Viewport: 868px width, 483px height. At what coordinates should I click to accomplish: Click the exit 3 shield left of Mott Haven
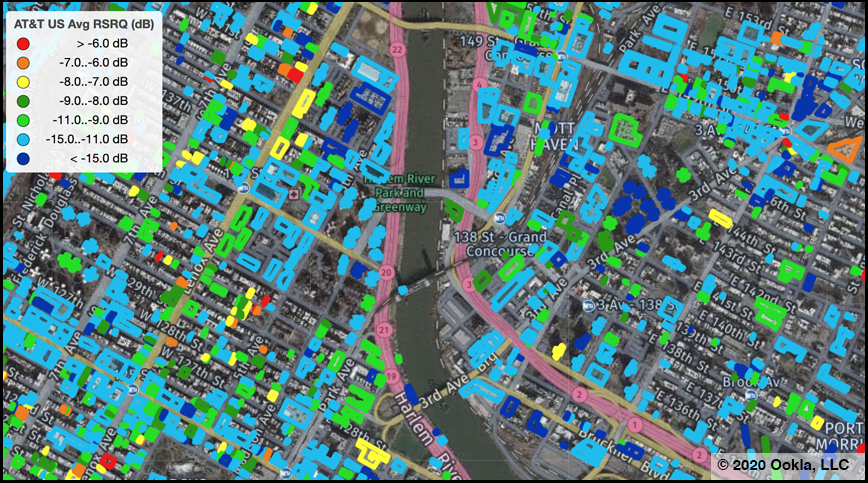(475, 142)
